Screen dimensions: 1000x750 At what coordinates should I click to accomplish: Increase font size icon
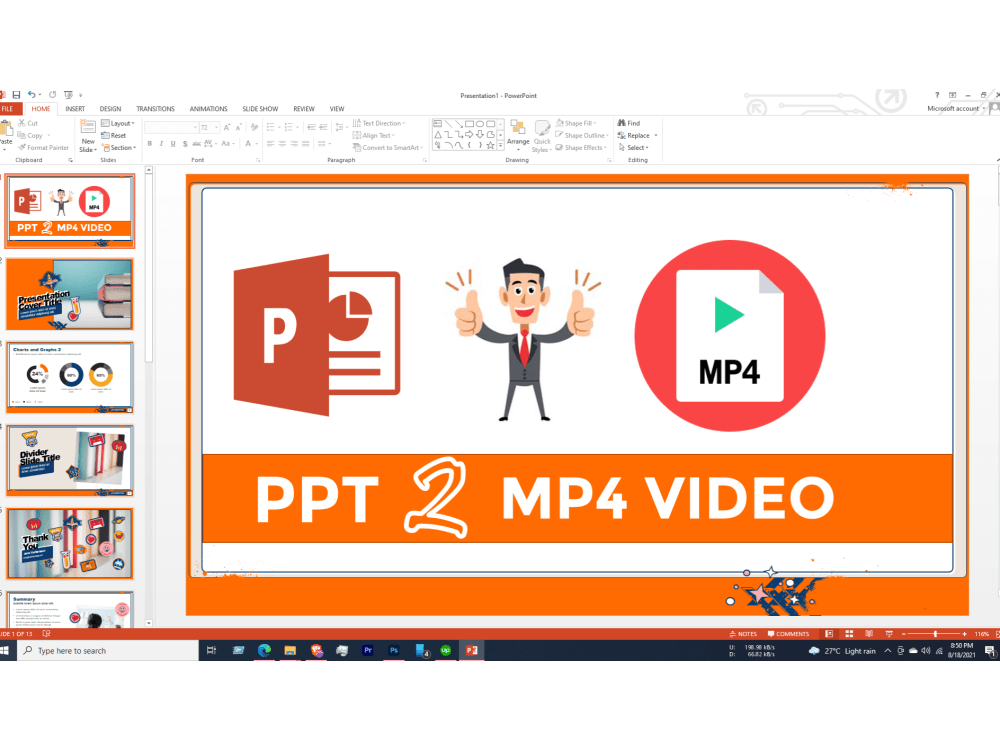click(226, 128)
